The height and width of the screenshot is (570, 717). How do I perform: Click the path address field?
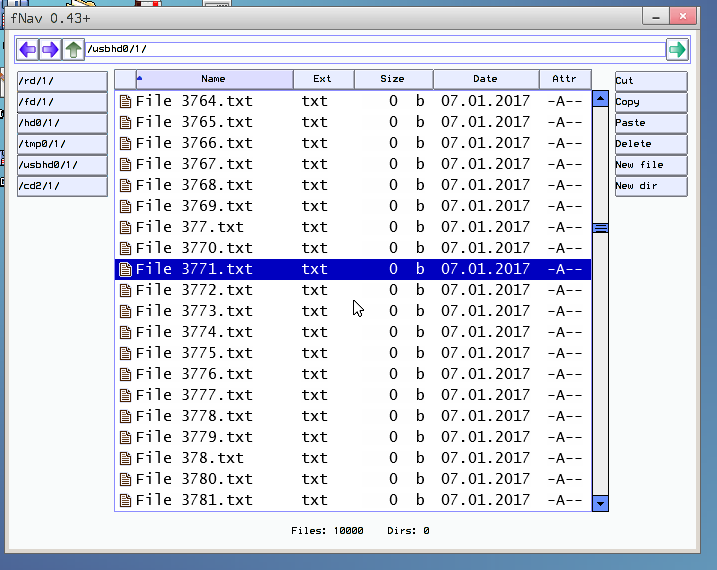(375, 49)
